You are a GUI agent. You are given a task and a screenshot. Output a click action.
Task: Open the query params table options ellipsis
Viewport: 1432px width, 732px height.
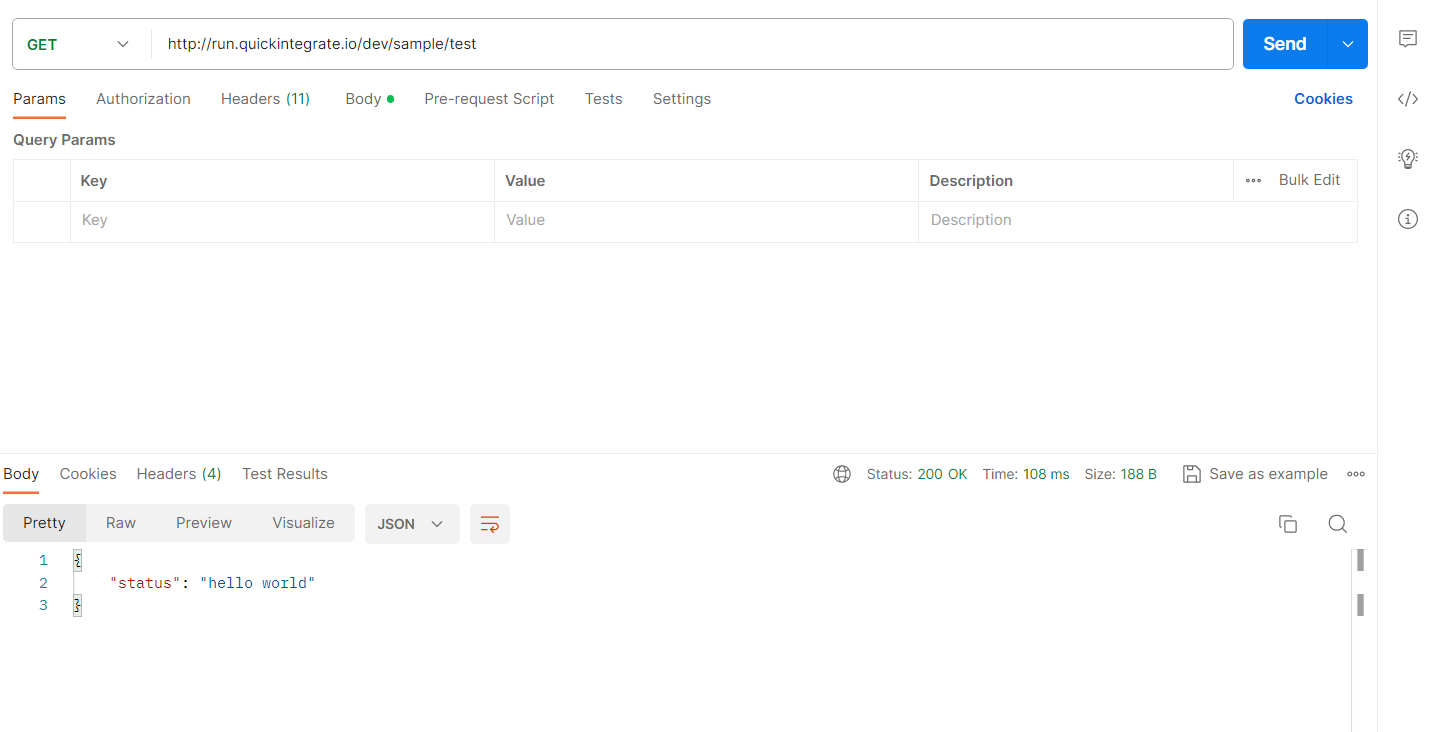(1253, 181)
